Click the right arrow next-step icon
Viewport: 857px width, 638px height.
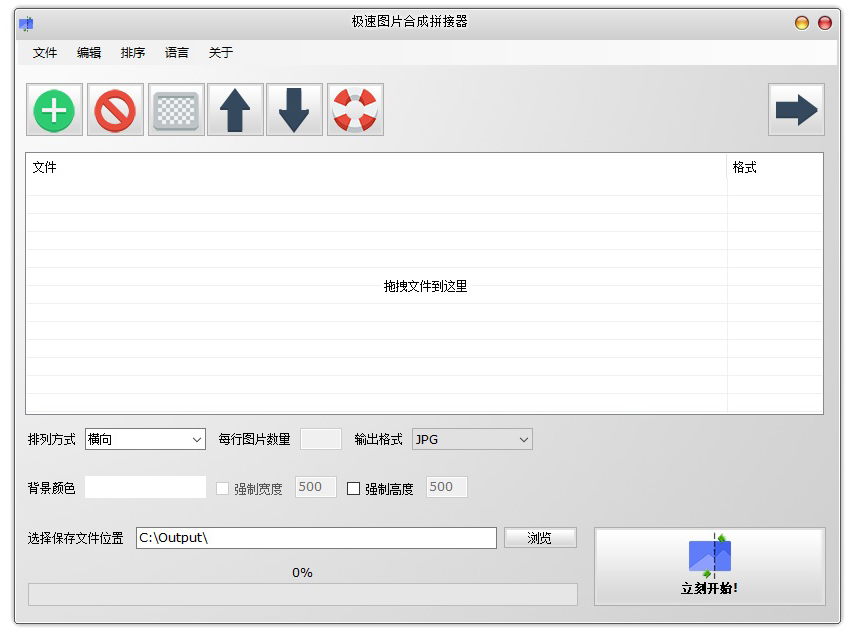click(x=796, y=110)
